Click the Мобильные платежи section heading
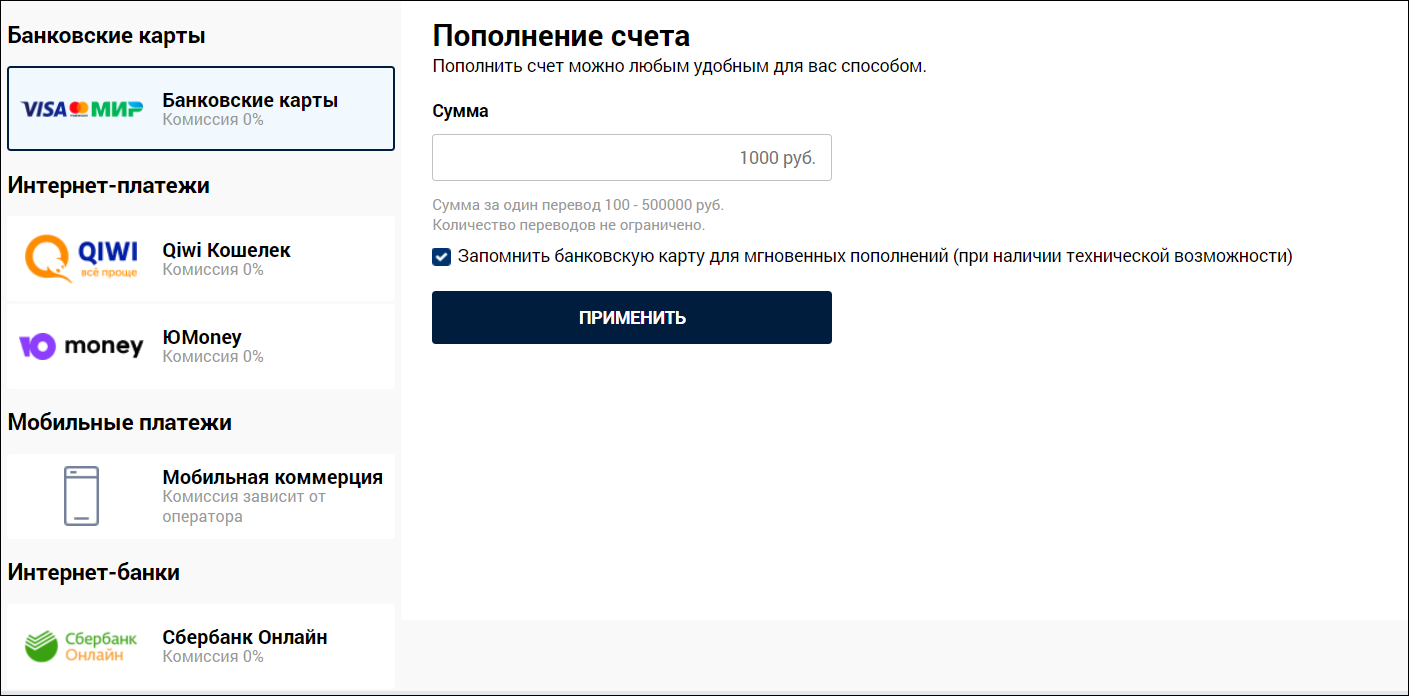The height and width of the screenshot is (696, 1409). click(120, 422)
